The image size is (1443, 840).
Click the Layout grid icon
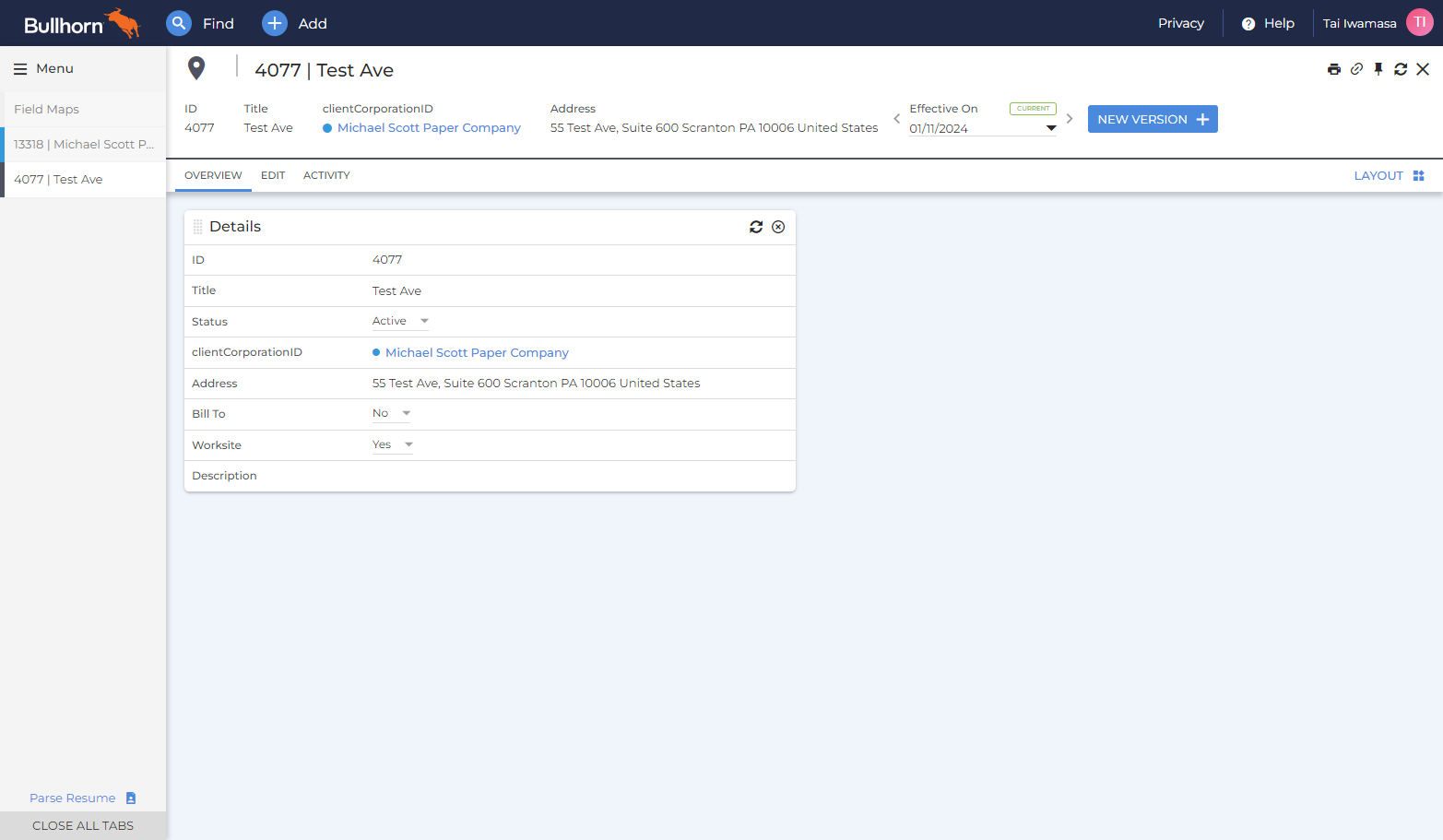[1419, 176]
